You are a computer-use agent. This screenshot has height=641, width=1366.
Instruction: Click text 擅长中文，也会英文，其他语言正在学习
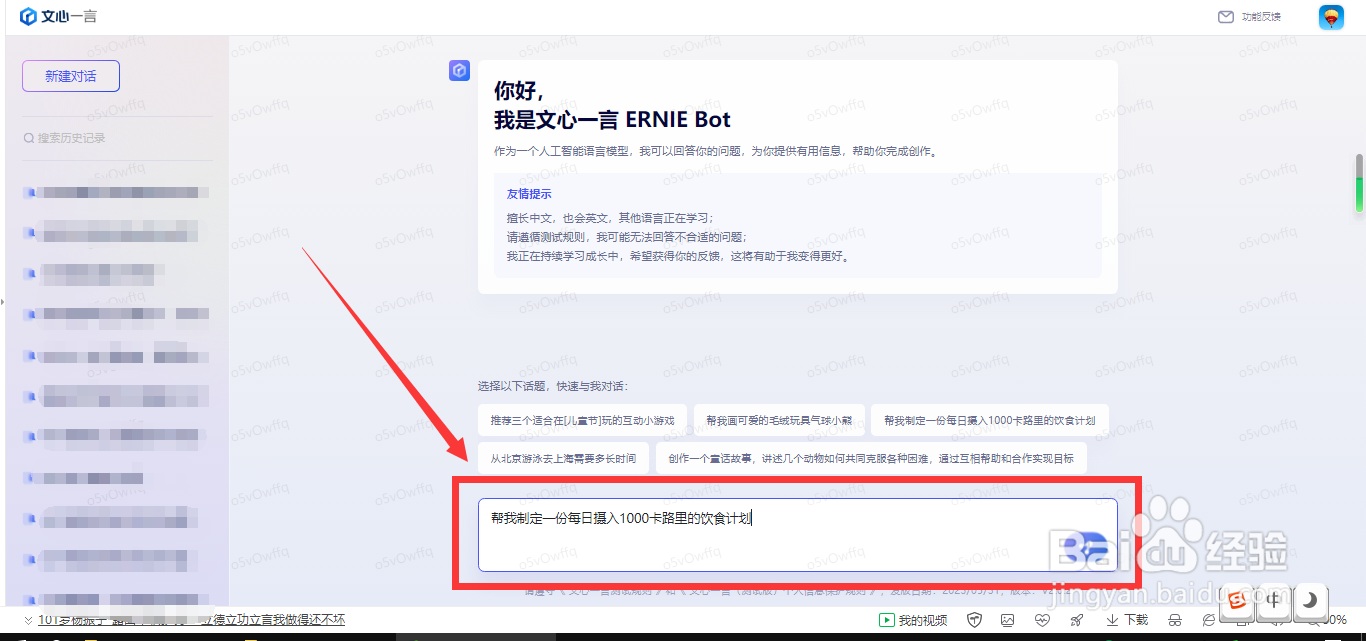point(610,218)
